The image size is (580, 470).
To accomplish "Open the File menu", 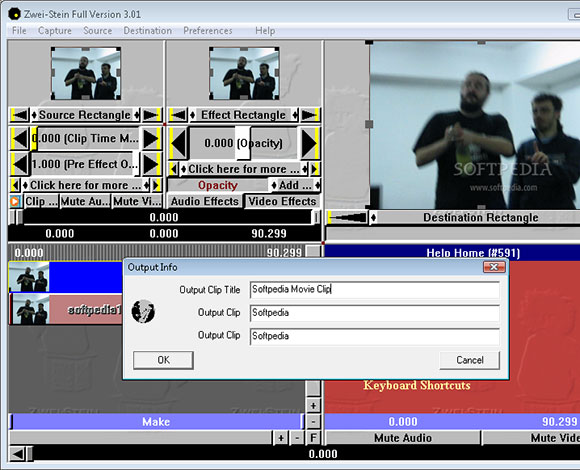I will [19, 31].
